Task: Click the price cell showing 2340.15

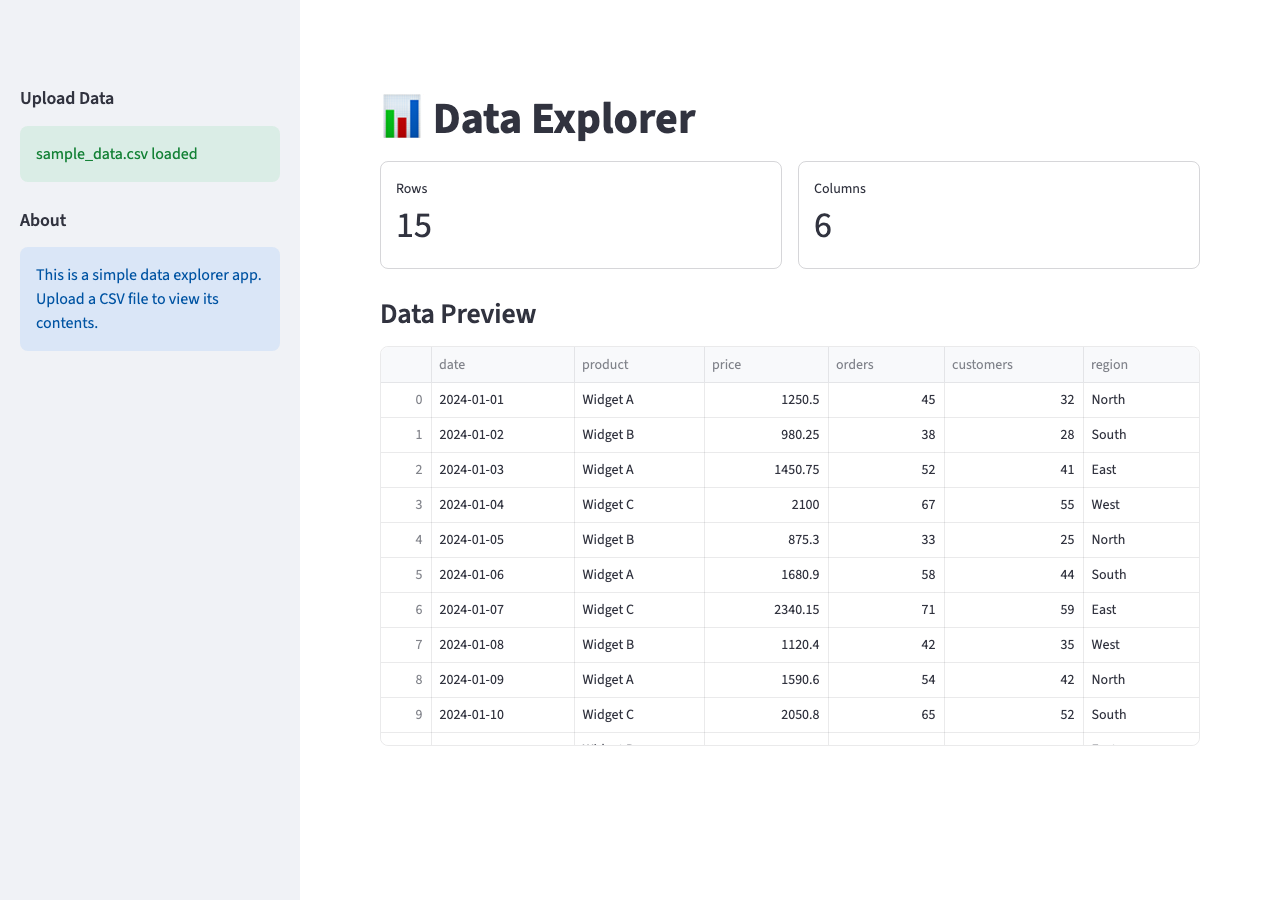Action: 796,610
